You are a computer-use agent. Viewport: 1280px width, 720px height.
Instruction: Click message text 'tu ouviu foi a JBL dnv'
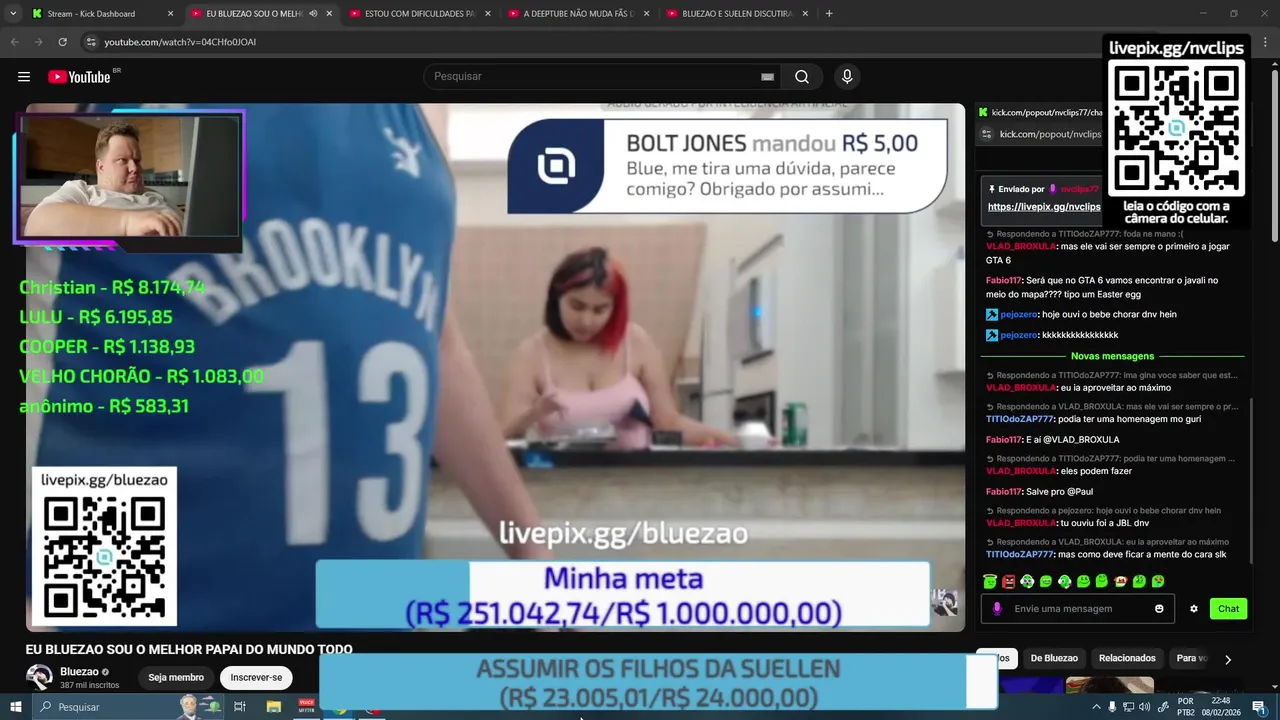[x=1105, y=523]
